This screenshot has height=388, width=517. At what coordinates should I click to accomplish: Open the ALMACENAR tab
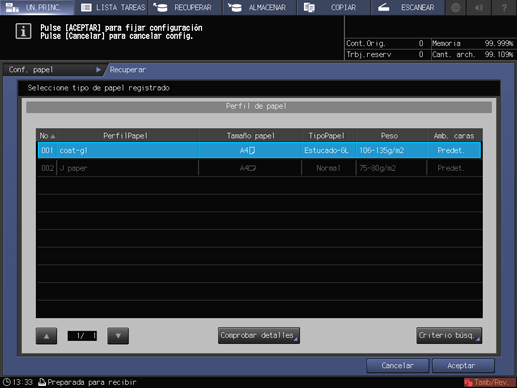click(260, 7)
